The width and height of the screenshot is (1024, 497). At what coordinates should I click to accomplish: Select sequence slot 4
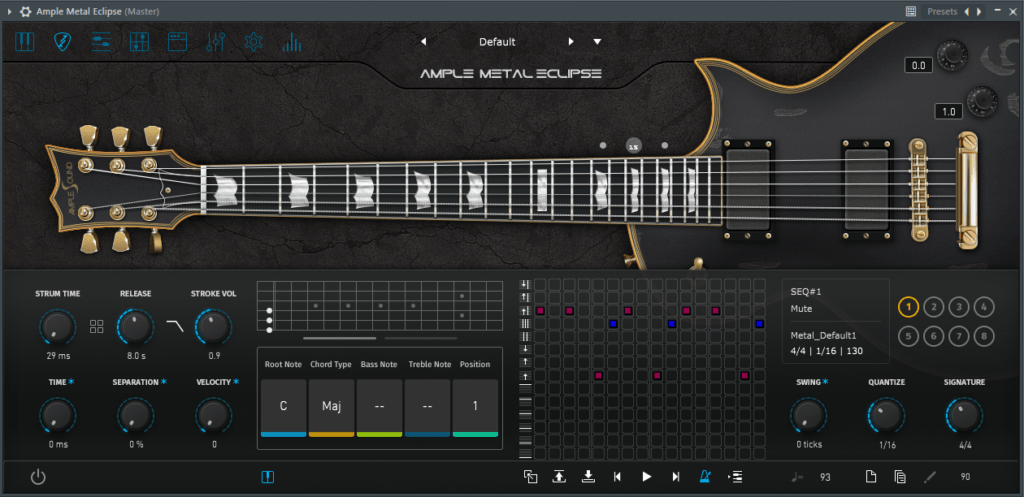point(984,306)
